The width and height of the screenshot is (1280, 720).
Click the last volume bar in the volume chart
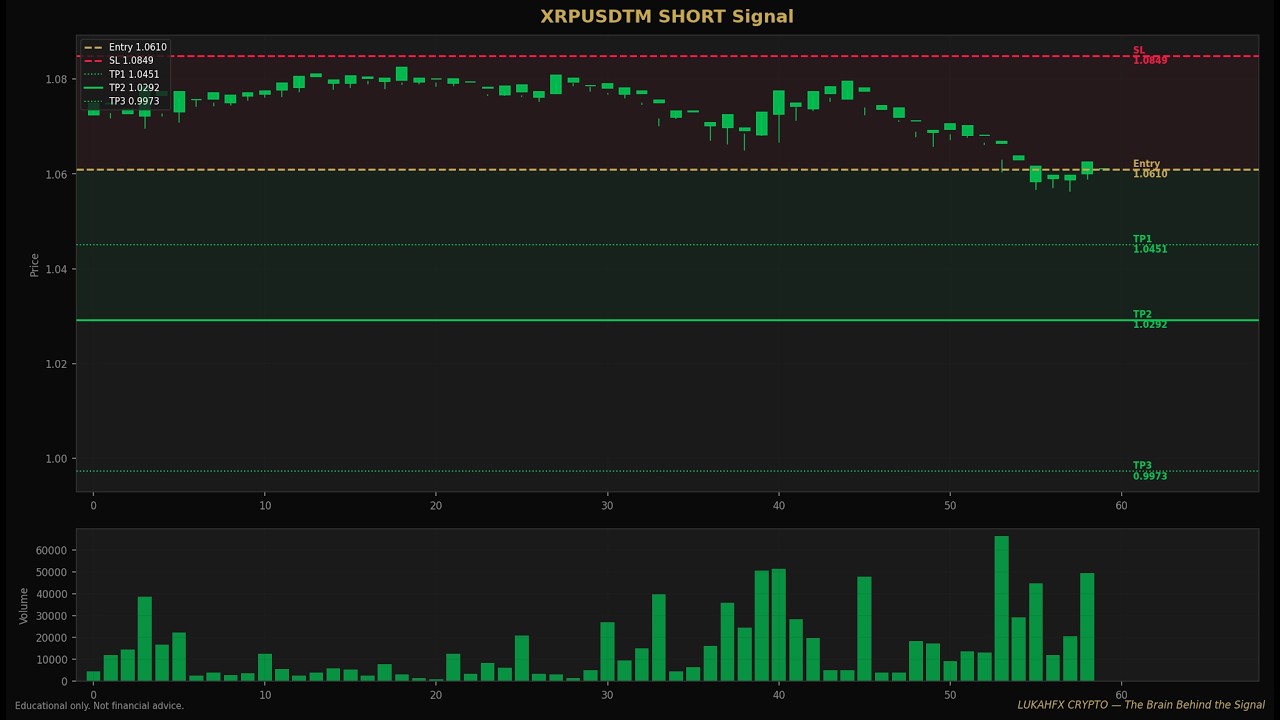tap(1087, 627)
